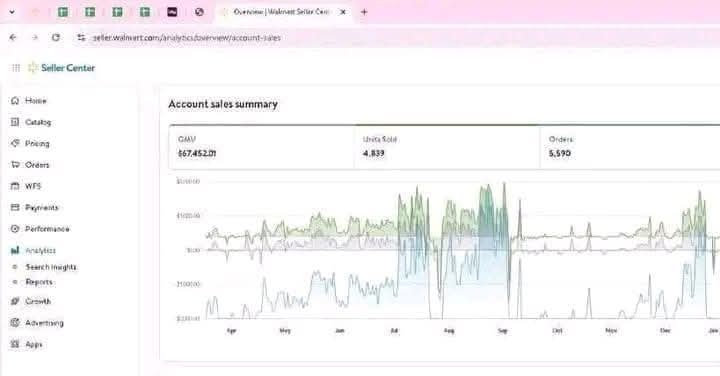
Task: Reload the page with the refresh button
Action: pyautogui.click(x=56, y=38)
